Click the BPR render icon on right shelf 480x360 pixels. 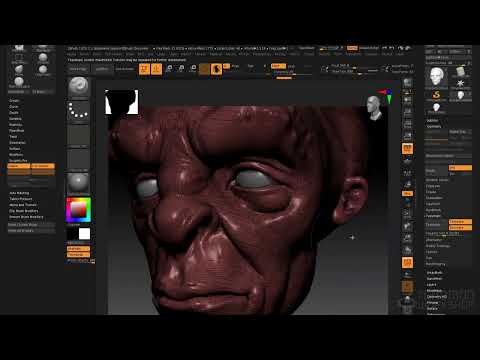click(x=407, y=83)
